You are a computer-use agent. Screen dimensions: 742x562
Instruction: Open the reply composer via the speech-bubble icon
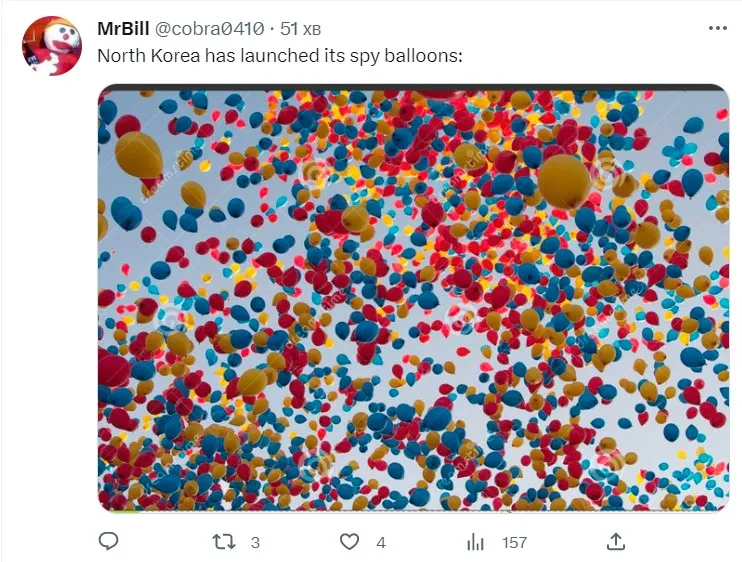click(x=109, y=541)
